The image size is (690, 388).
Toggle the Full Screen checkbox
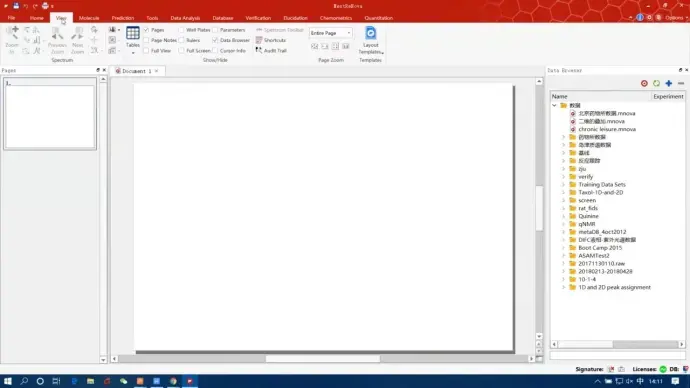[x=181, y=51]
